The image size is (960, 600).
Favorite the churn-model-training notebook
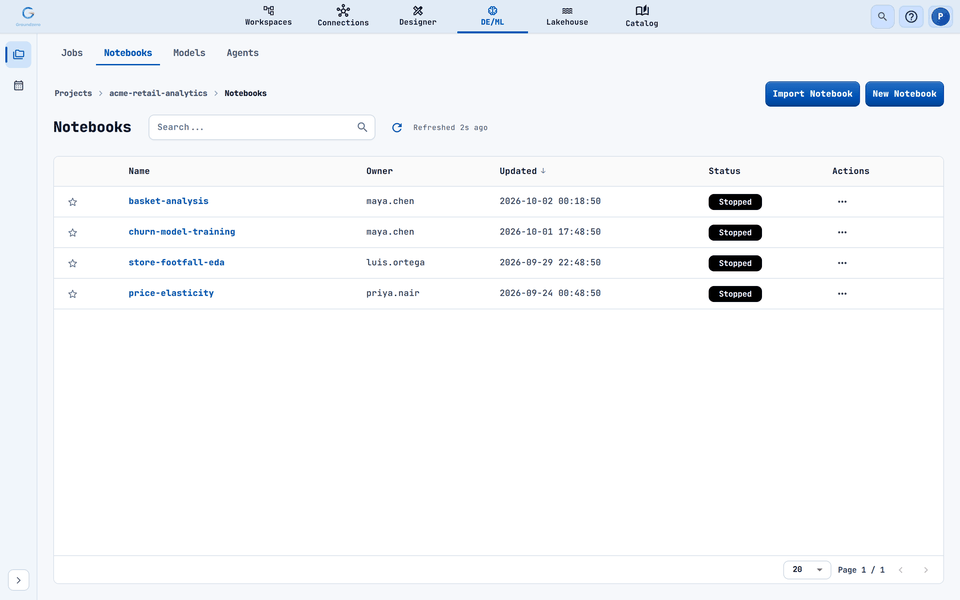click(x=73, y=233)
